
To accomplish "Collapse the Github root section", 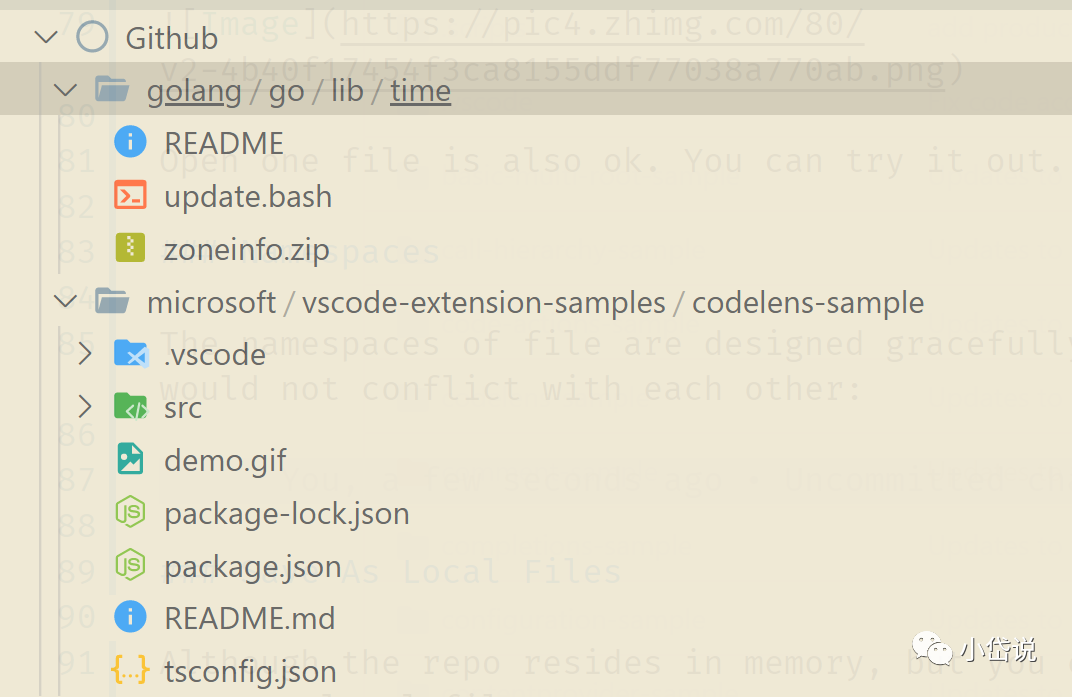I will 46,37.
